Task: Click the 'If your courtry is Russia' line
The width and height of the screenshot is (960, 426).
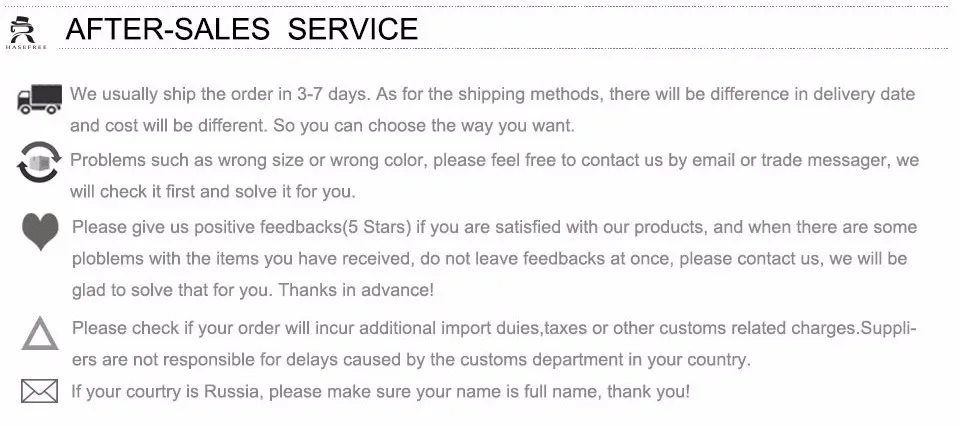Action: pyautogui.click(x=381, y=391)
